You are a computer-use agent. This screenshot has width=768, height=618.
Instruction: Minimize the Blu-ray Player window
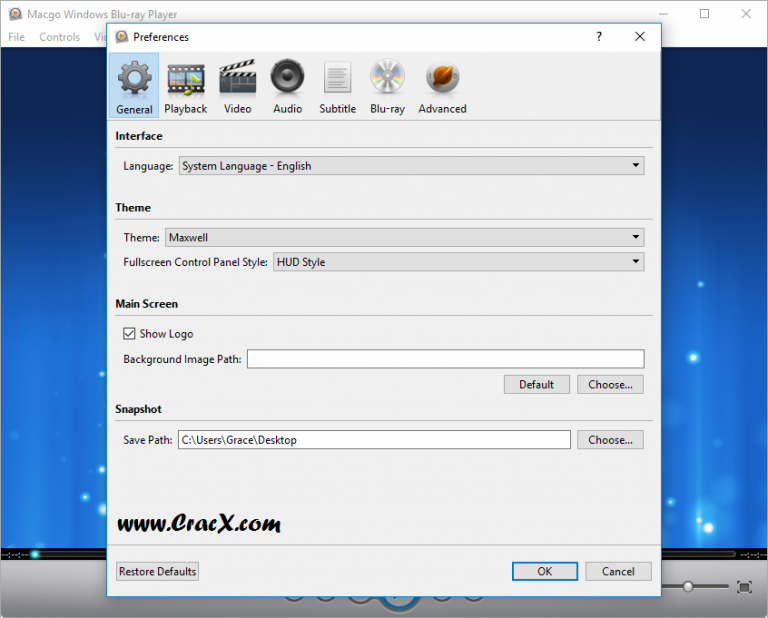tap(663, 14)
